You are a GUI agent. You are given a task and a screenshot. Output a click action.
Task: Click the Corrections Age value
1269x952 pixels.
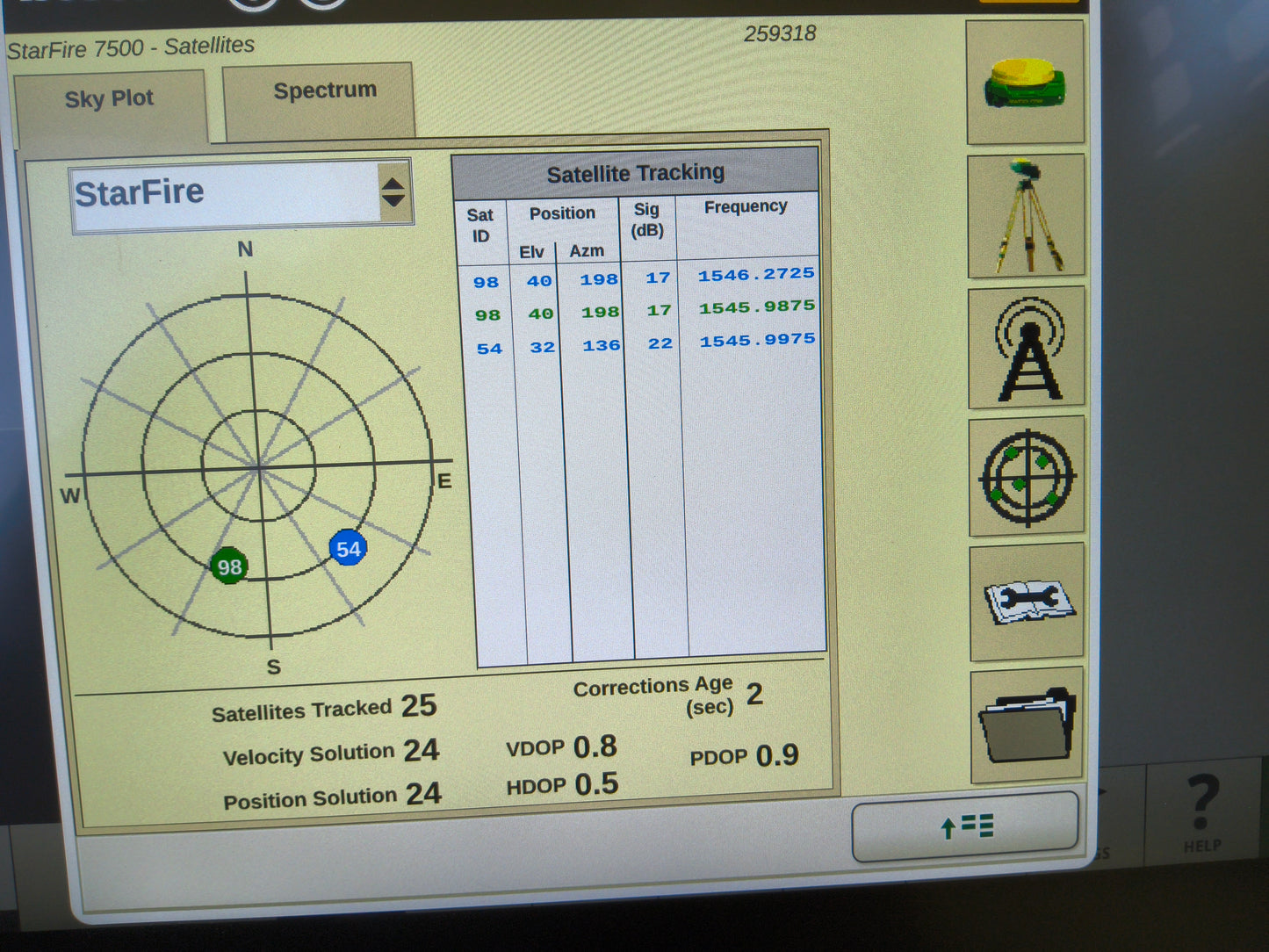(753, 695)
